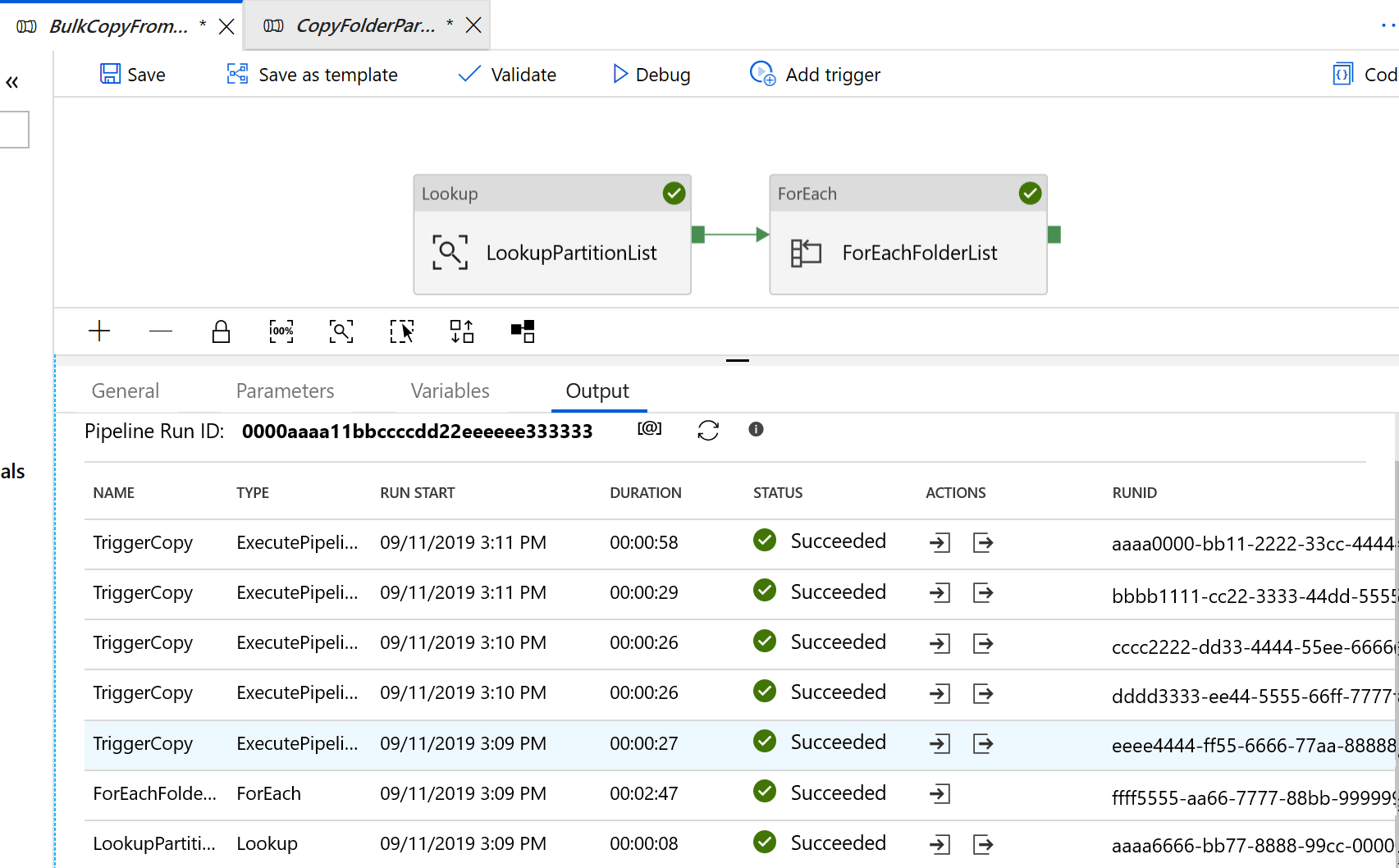
Task: Collapse the left sidebar with the chevron
Action: pos(12,81)
